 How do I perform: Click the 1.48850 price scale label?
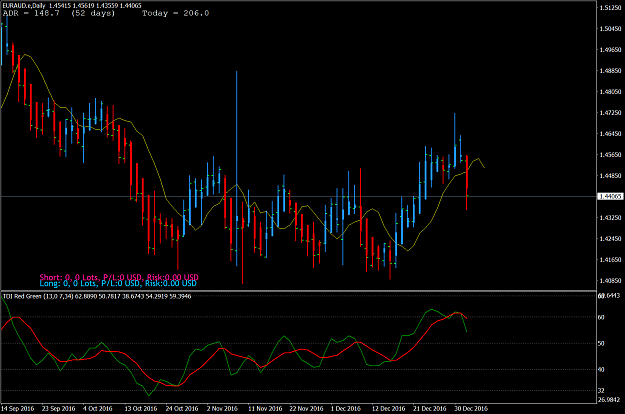coord(610,71)
